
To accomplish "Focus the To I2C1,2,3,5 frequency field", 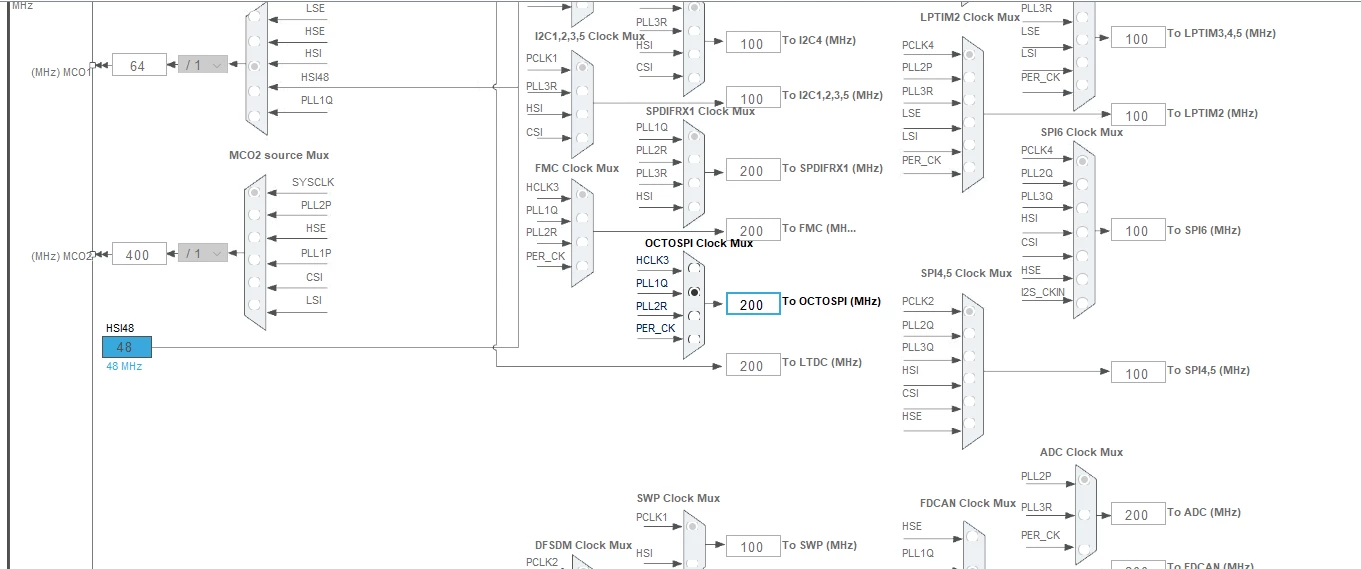I will pos(753,98).
